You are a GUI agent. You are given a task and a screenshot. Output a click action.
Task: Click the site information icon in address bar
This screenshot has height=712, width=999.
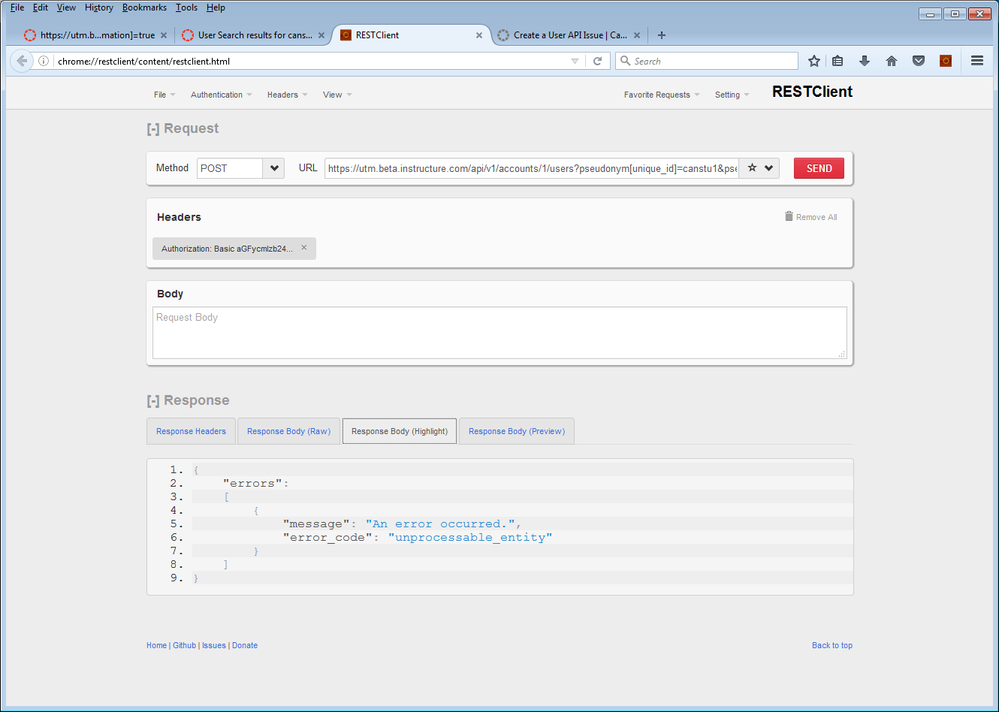click(x=43, y=61)
